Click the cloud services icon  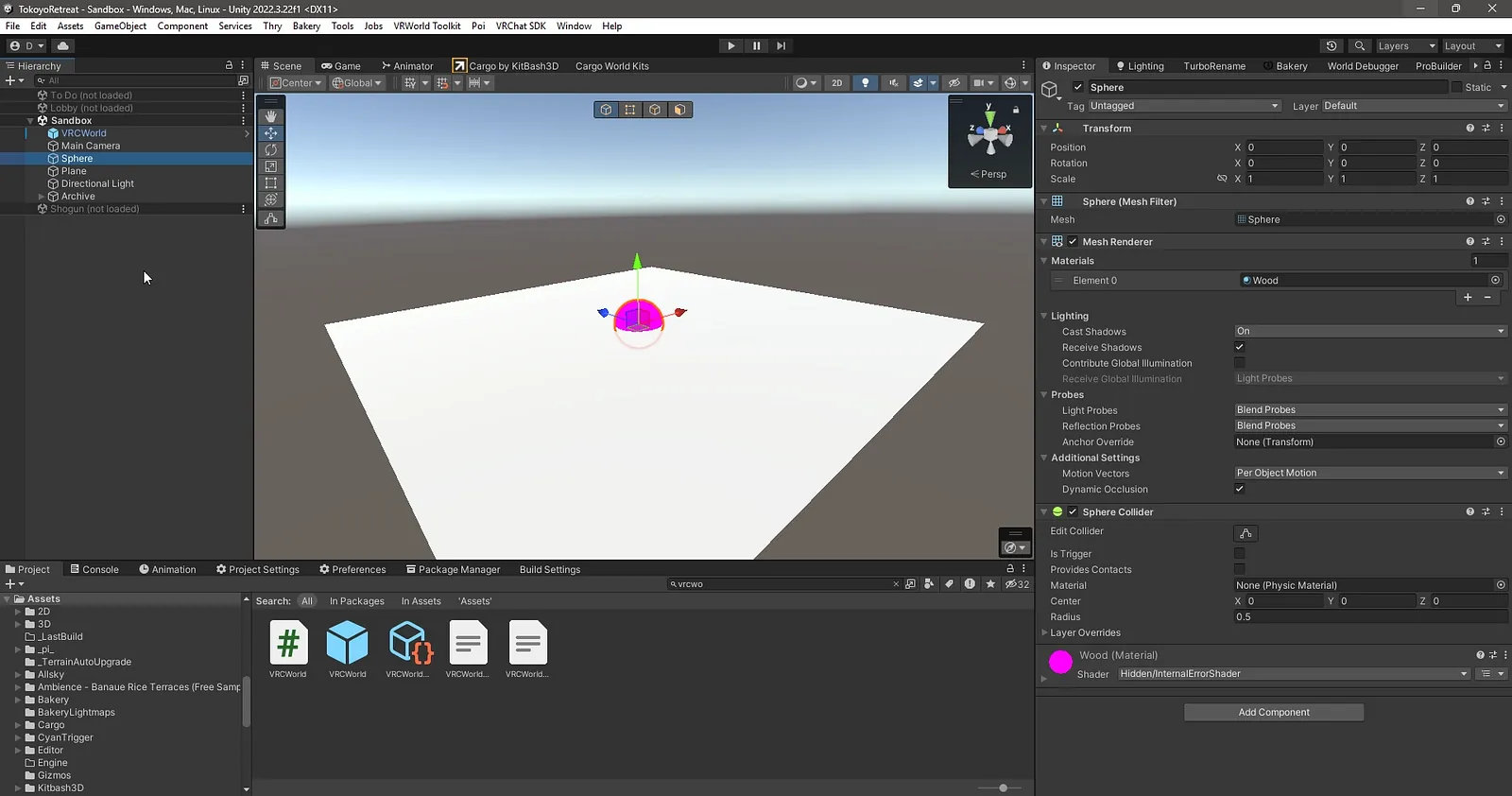tap(63, 45)
